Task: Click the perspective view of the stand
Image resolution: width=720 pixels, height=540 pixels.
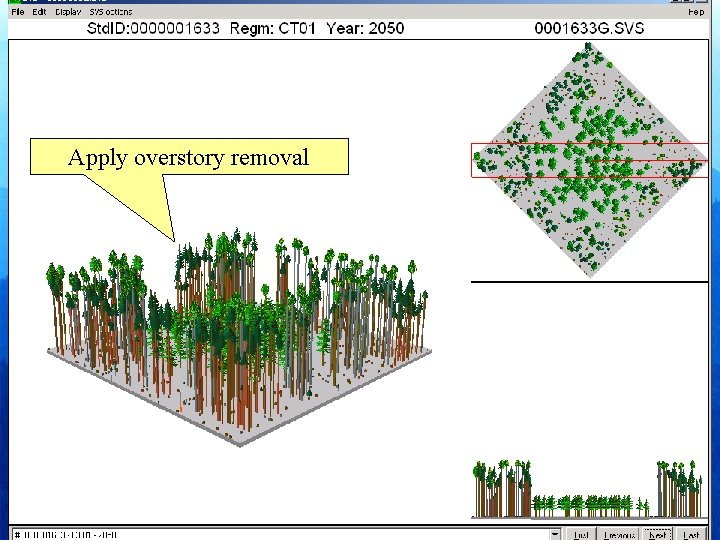Action: click(x=239, y=336)
